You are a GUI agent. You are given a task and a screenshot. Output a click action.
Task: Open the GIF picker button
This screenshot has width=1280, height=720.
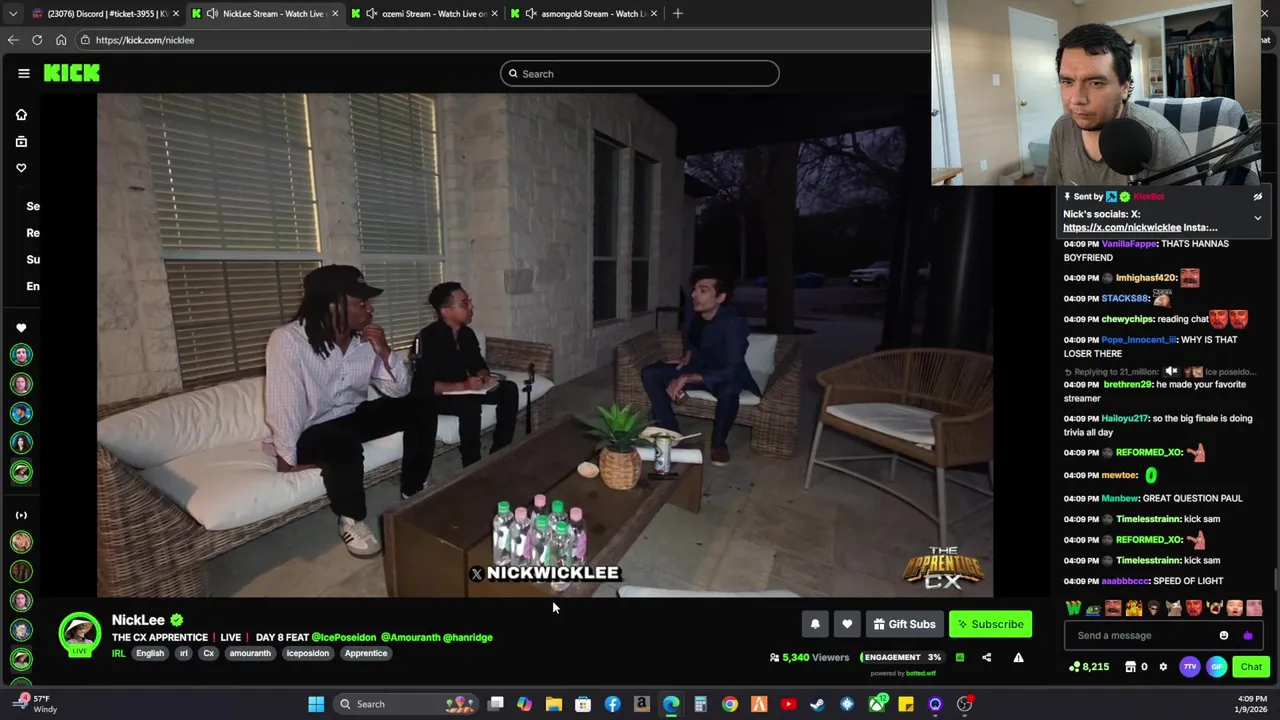(1216, 667)
